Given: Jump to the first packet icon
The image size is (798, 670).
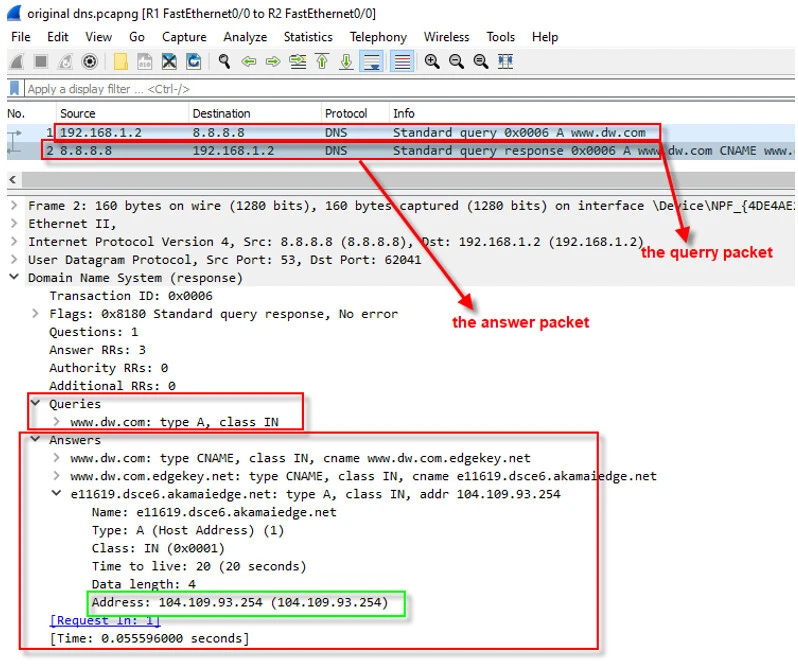Looking at the screenshot, I should 322,62.
